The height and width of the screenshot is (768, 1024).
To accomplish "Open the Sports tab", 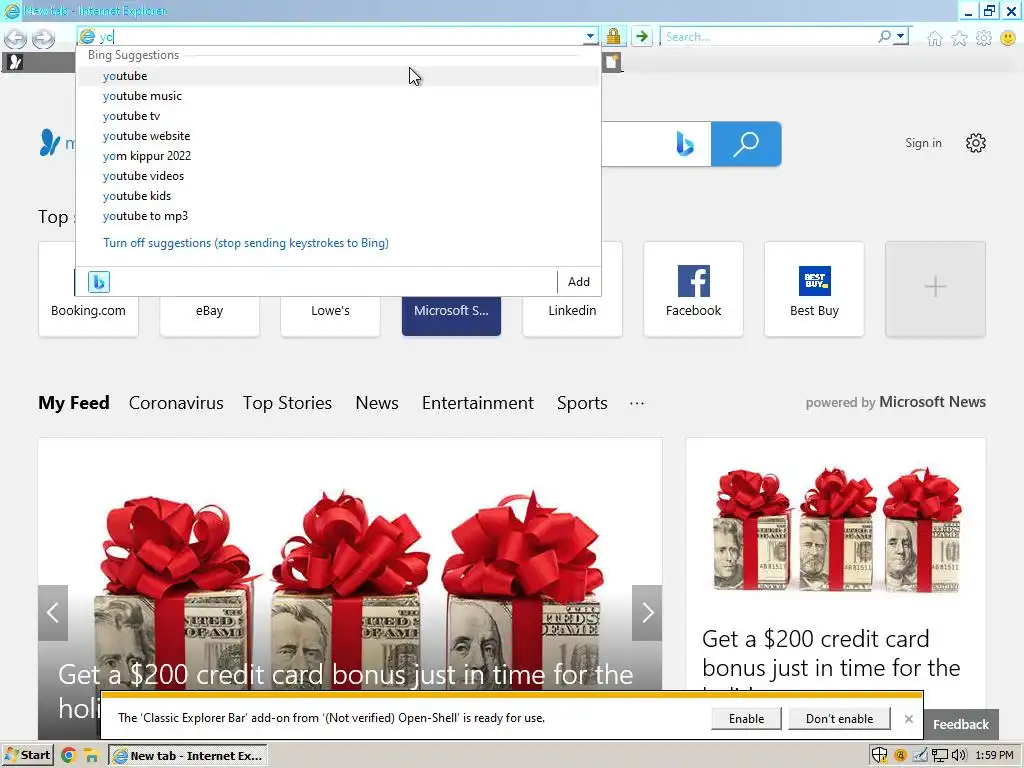I will pyautogui.click(x=582, y=403).
